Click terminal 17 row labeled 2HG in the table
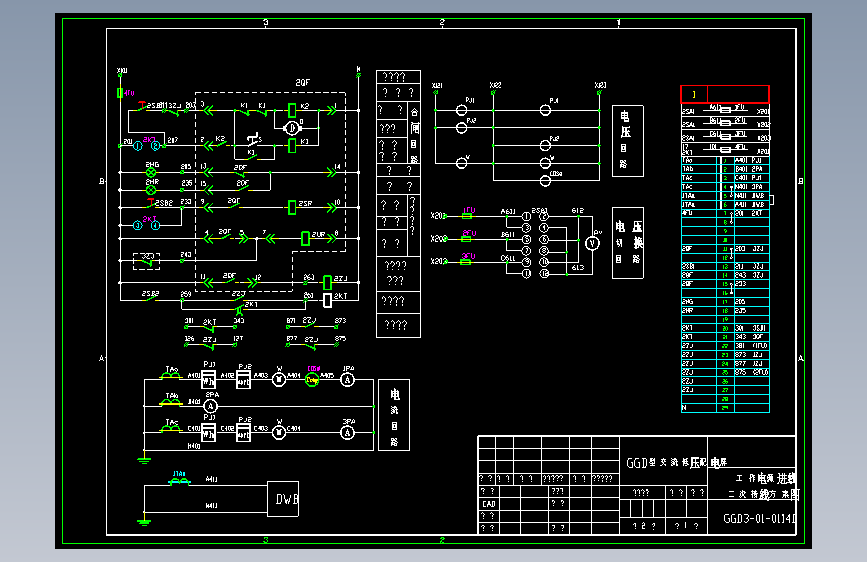 click(725, 302)
